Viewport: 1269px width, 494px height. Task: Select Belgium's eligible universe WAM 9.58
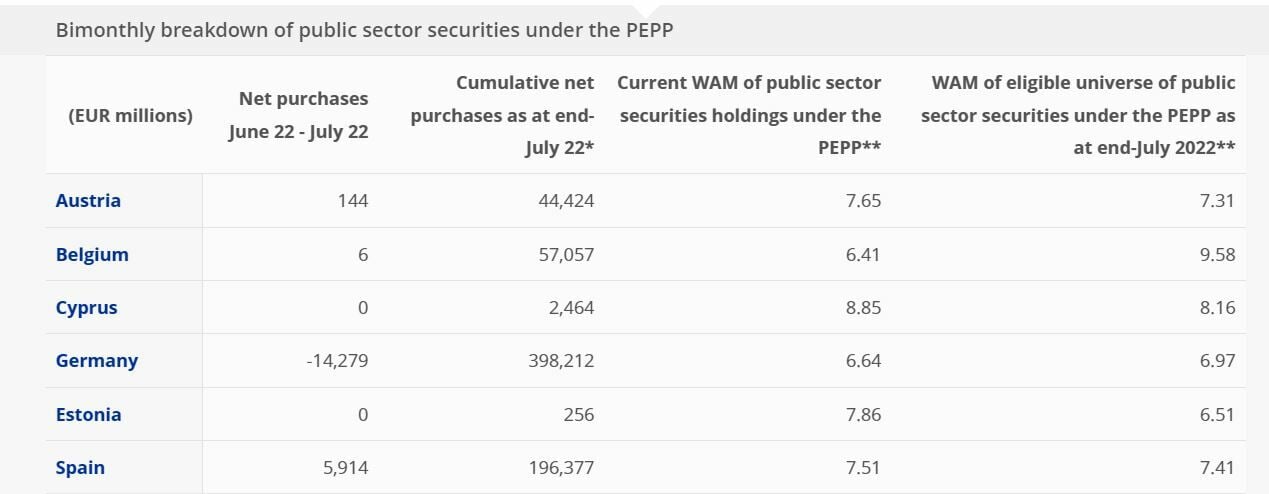pyautogui.click(x=1216, y=254)
